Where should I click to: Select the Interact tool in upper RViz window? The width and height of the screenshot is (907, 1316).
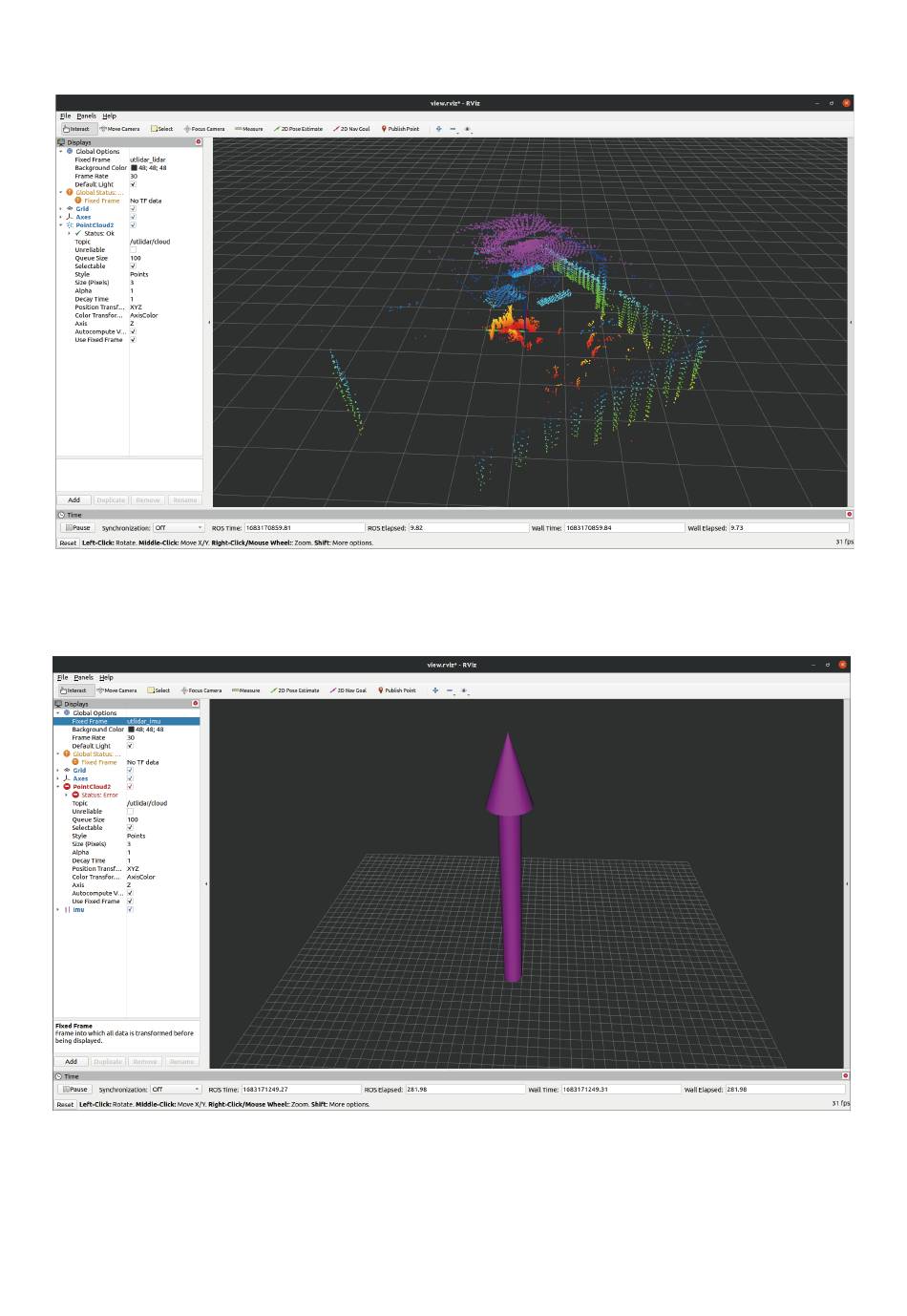(x=76, y=129)
